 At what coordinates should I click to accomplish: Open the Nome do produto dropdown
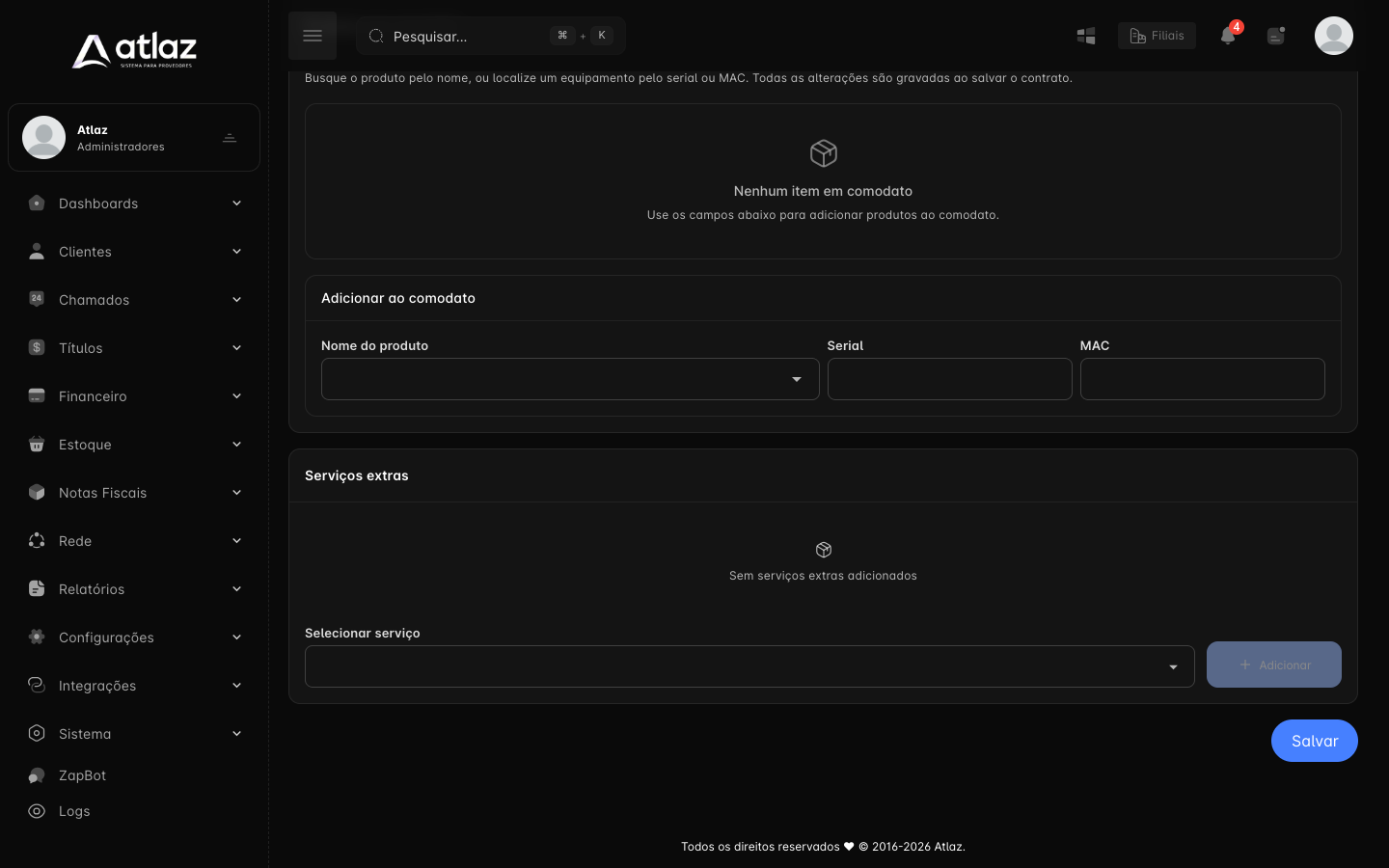coord(570,379)
